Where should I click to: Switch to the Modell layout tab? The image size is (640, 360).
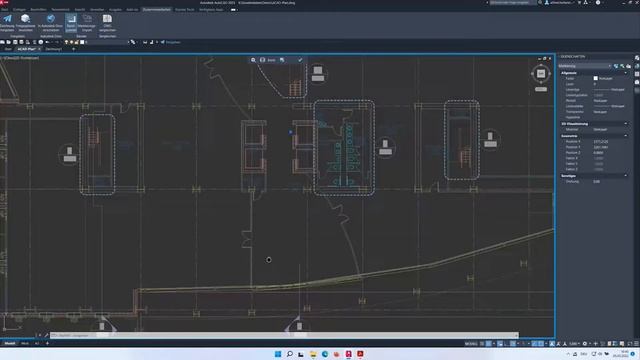click(9, 344)
